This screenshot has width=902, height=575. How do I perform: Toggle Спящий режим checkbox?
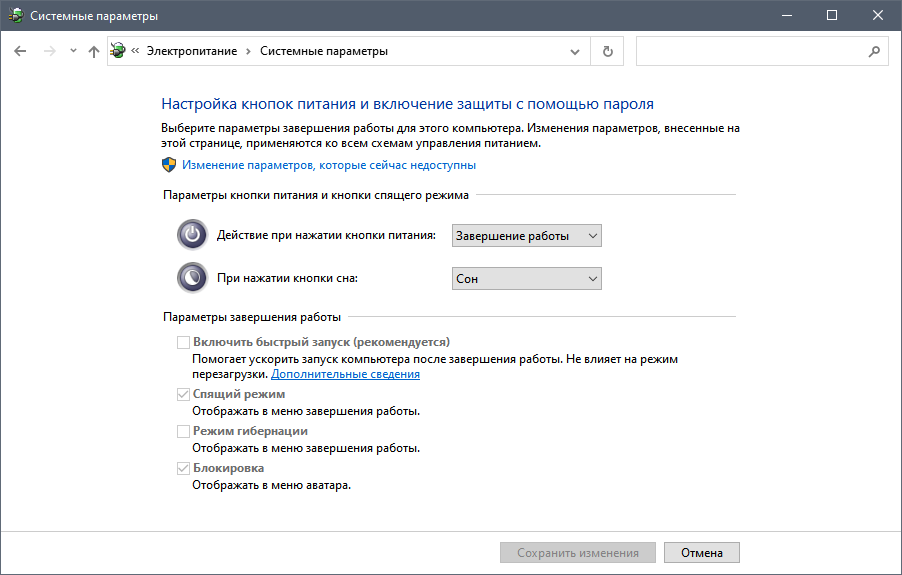pyautogui.click(x=183, y=394)
